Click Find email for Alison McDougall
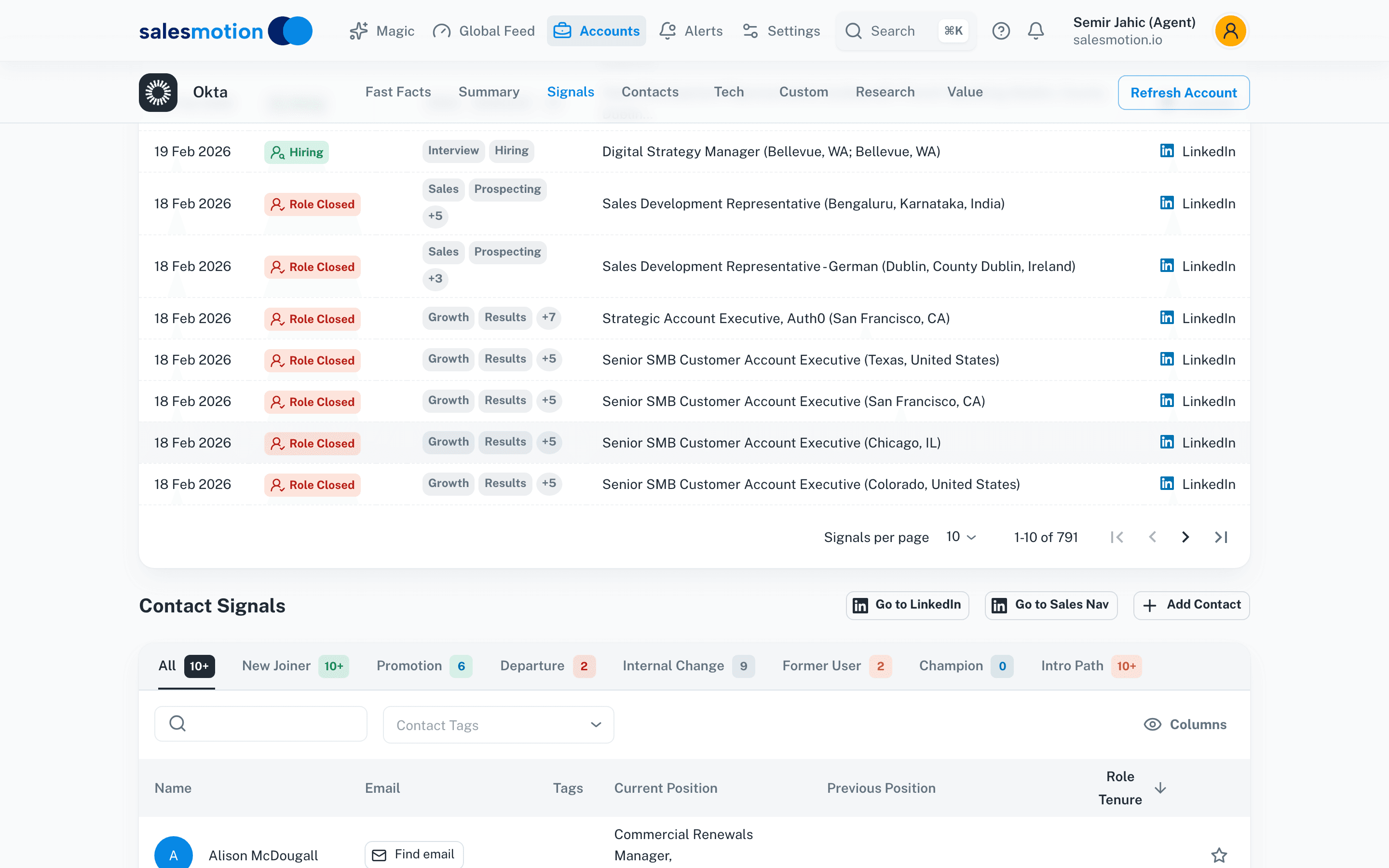This screenshot has width=1389, height=868. click(413, 854)
